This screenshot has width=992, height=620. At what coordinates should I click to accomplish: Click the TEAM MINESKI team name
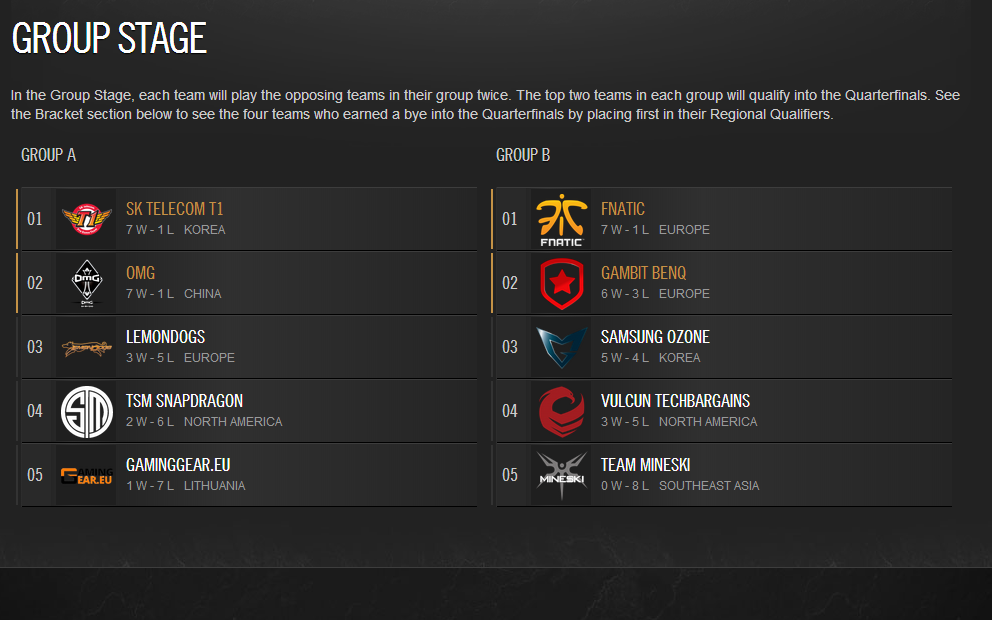645,464
